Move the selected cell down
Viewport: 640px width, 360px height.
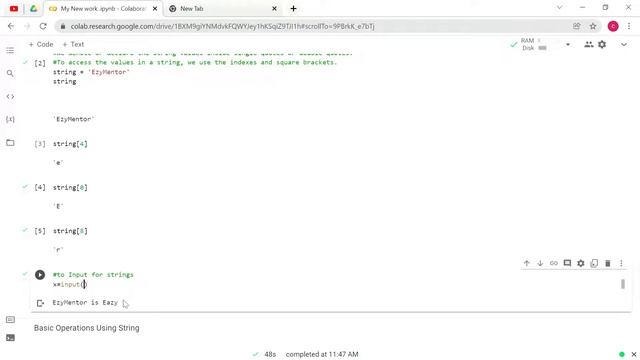pyautogui.click(x=540, y=263)
